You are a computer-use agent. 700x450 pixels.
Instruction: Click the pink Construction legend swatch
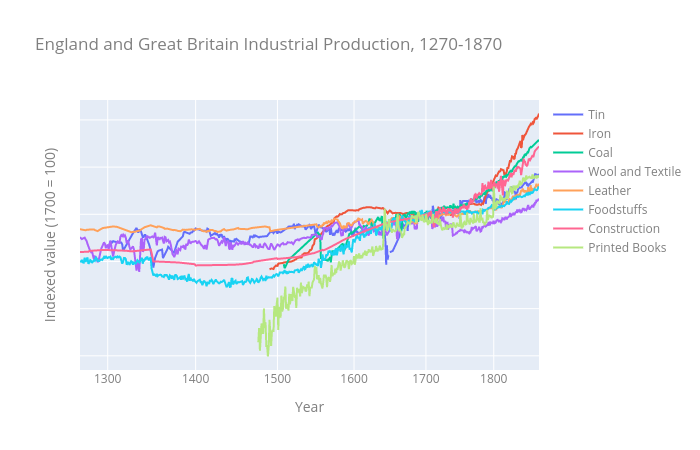[x=568, y=229]
